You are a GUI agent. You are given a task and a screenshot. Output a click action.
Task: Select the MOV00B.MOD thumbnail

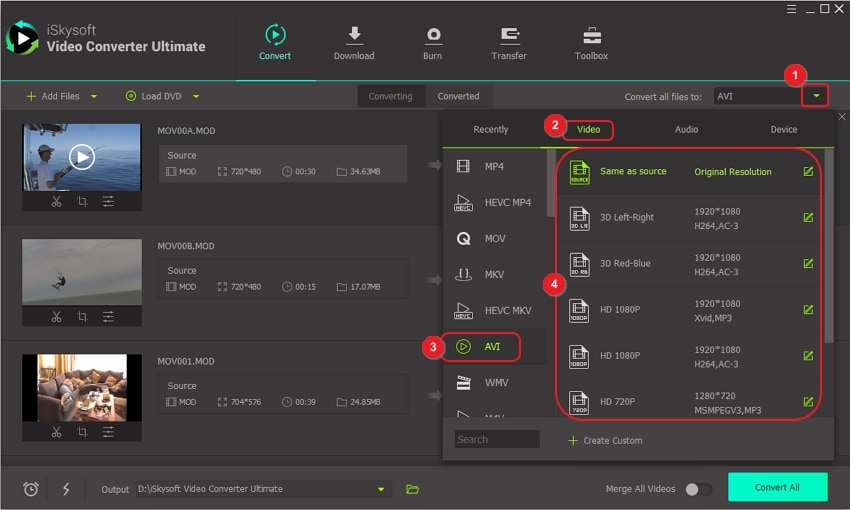pos(82,272)
